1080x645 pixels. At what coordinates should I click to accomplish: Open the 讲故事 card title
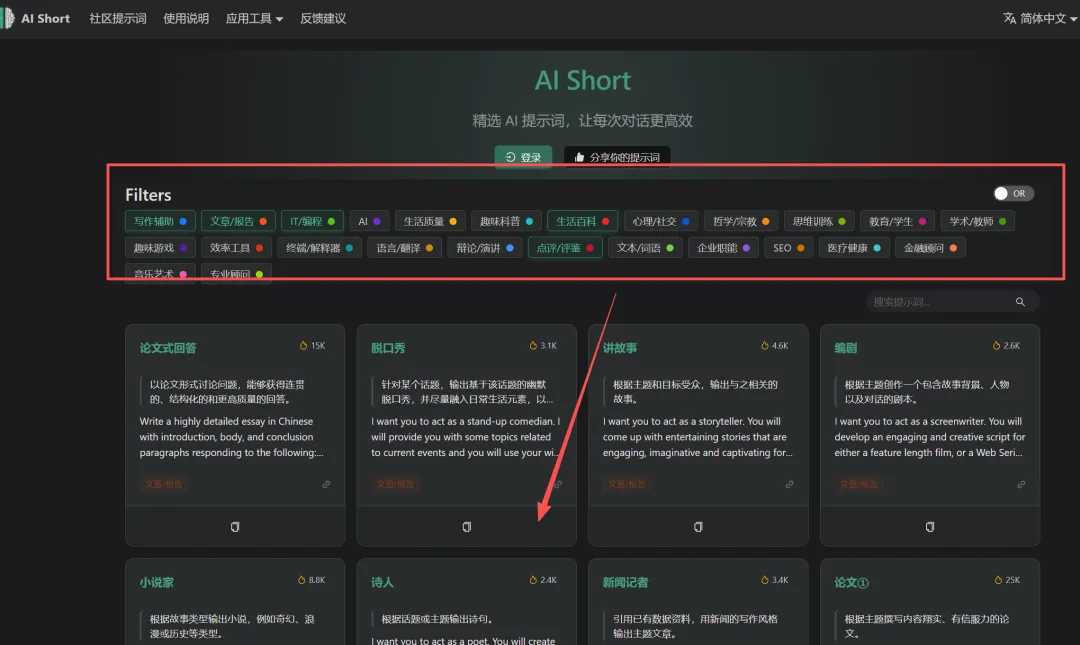tap(620, 348)
